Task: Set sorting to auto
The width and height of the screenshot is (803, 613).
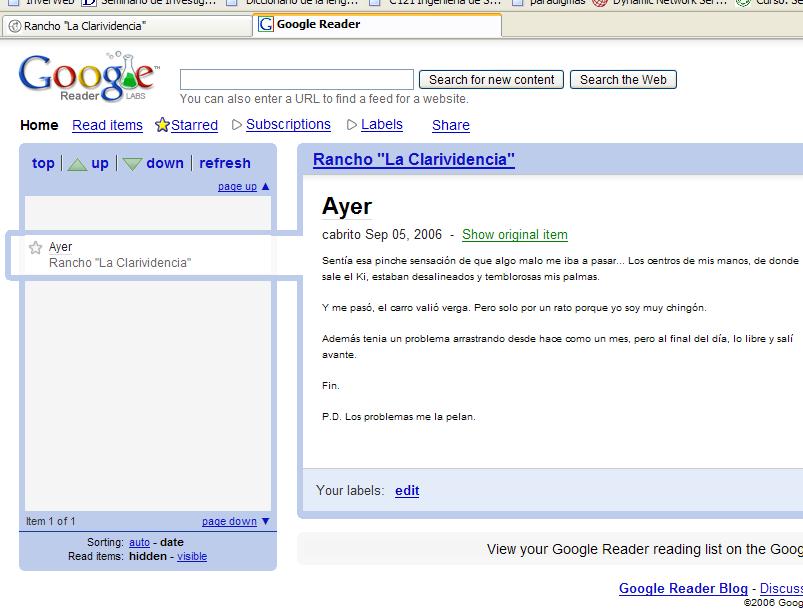Action: tap(139, 542)
